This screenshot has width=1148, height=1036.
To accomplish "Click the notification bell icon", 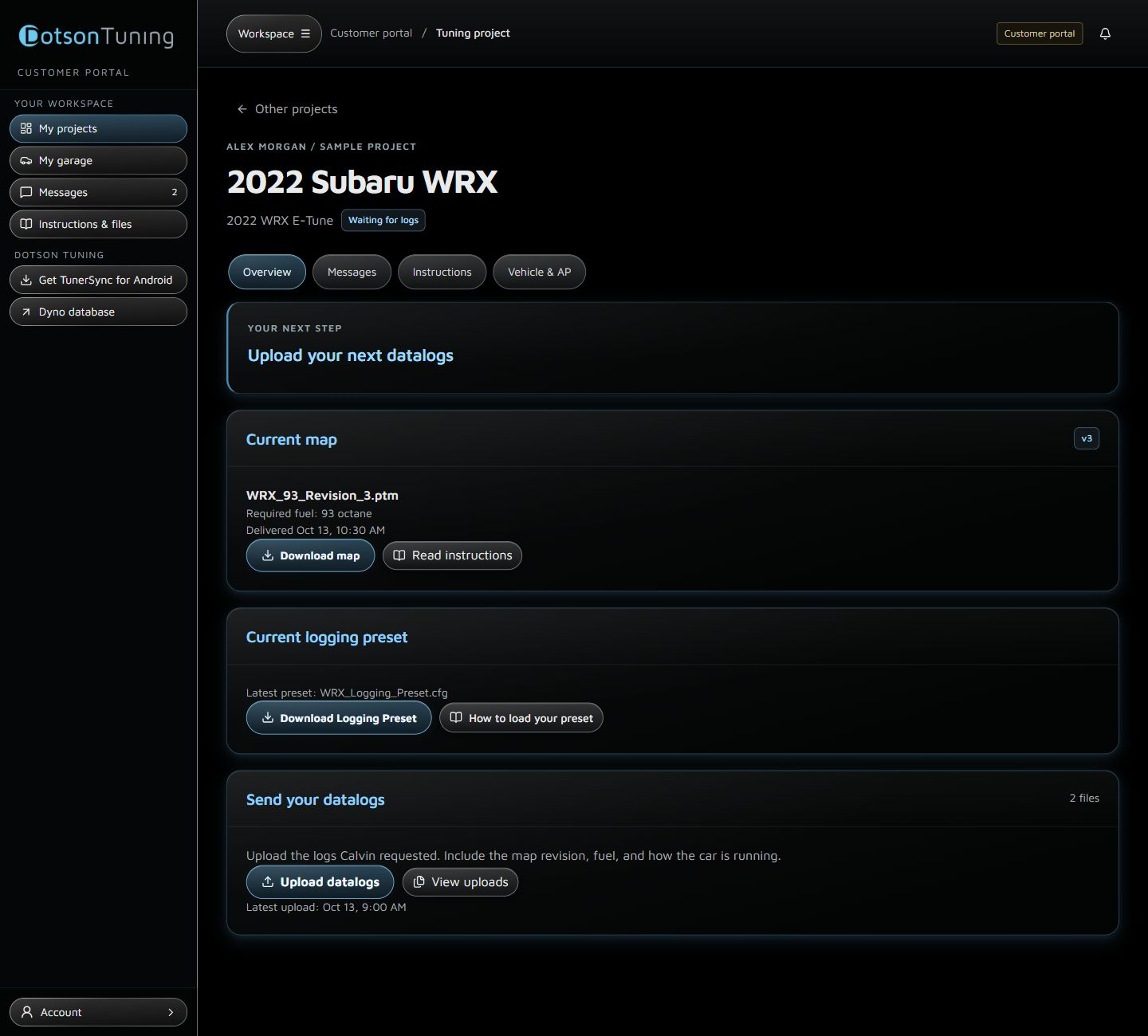I will point(1105,33).
